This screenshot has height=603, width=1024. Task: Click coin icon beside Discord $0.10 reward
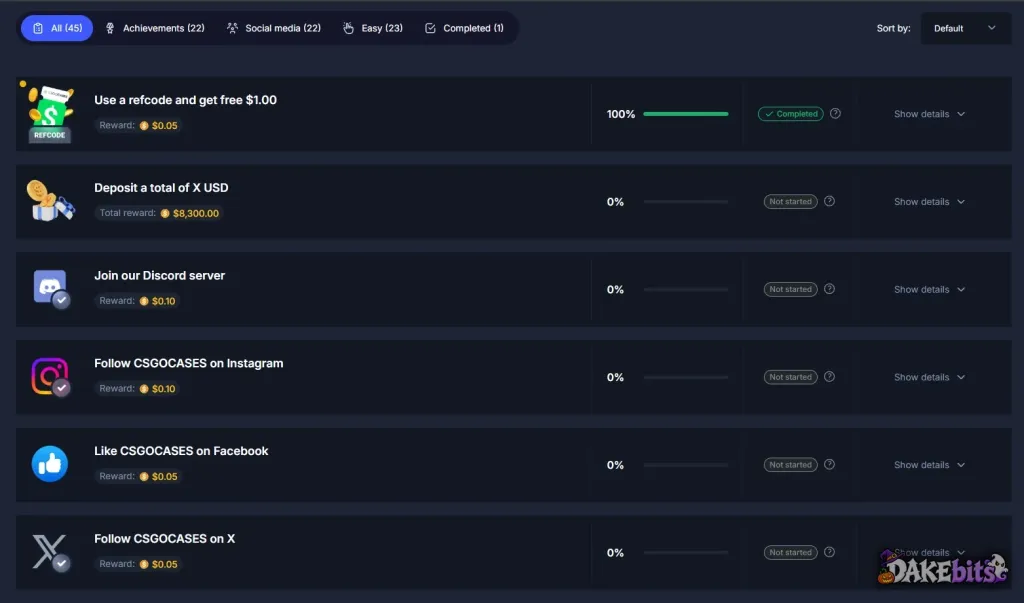(144, 301)
